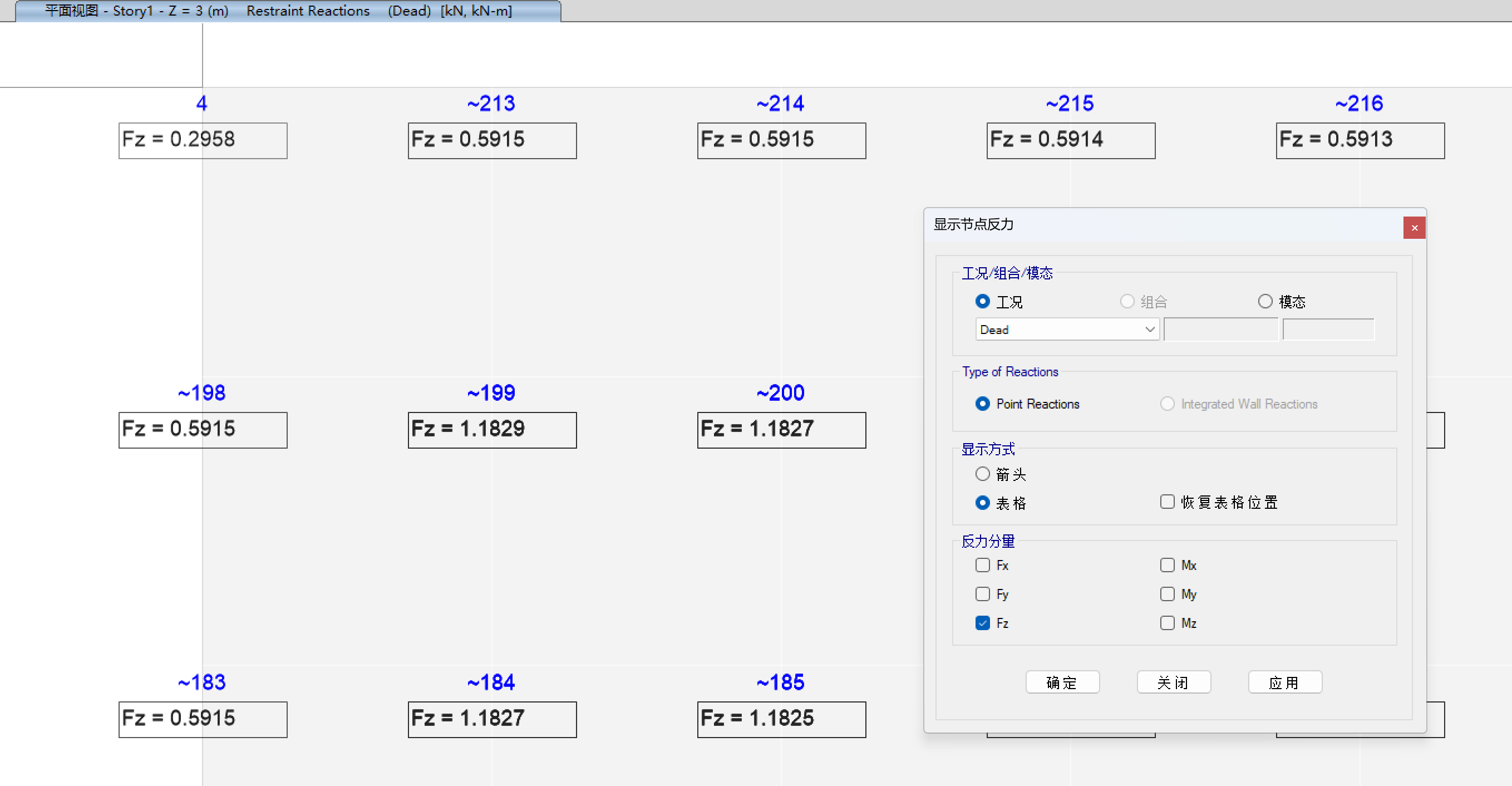
Task: Click joint label ~214
Action: (x=781, y=104)
